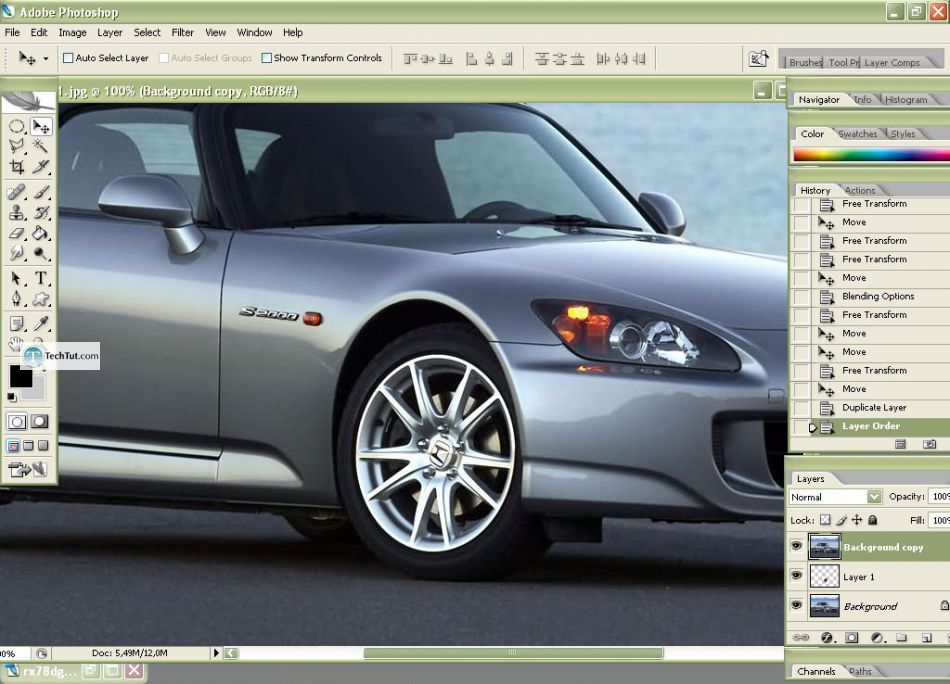The image size is (950, 684).
Task: Add a layer style (fx icon)
Action: coord(826,637)
